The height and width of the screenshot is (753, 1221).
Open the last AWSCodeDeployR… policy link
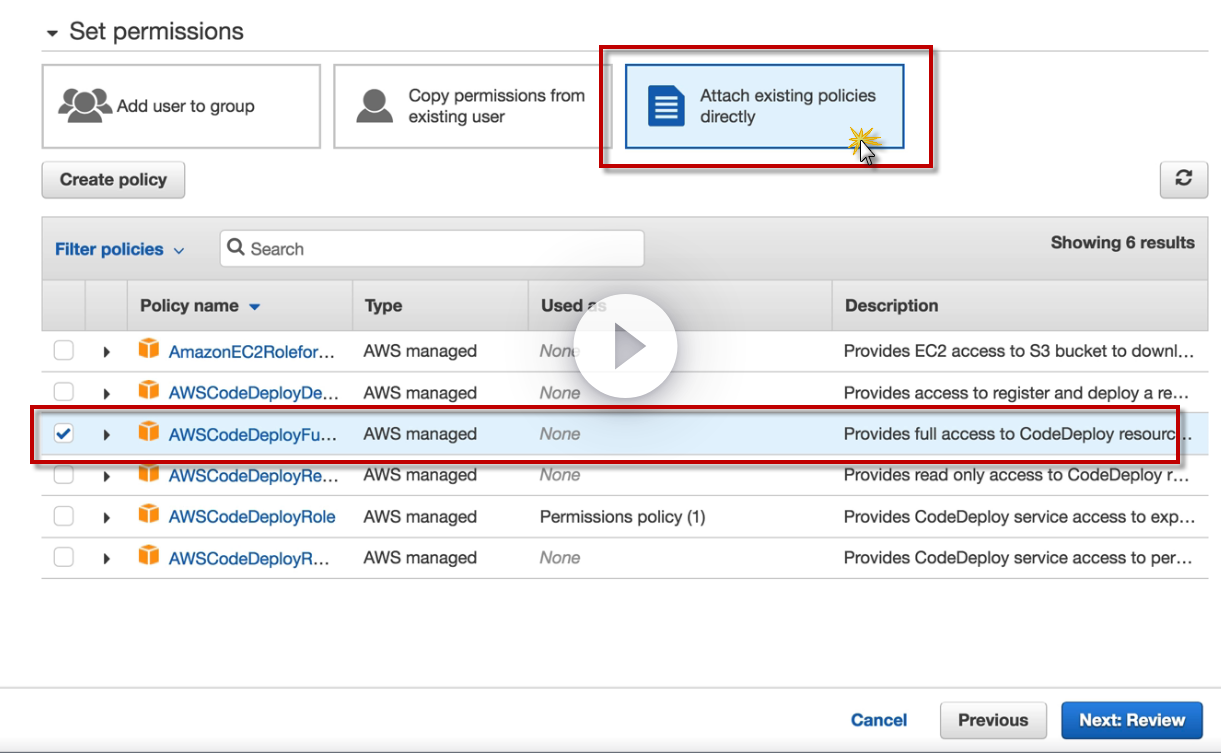(249, 558)
